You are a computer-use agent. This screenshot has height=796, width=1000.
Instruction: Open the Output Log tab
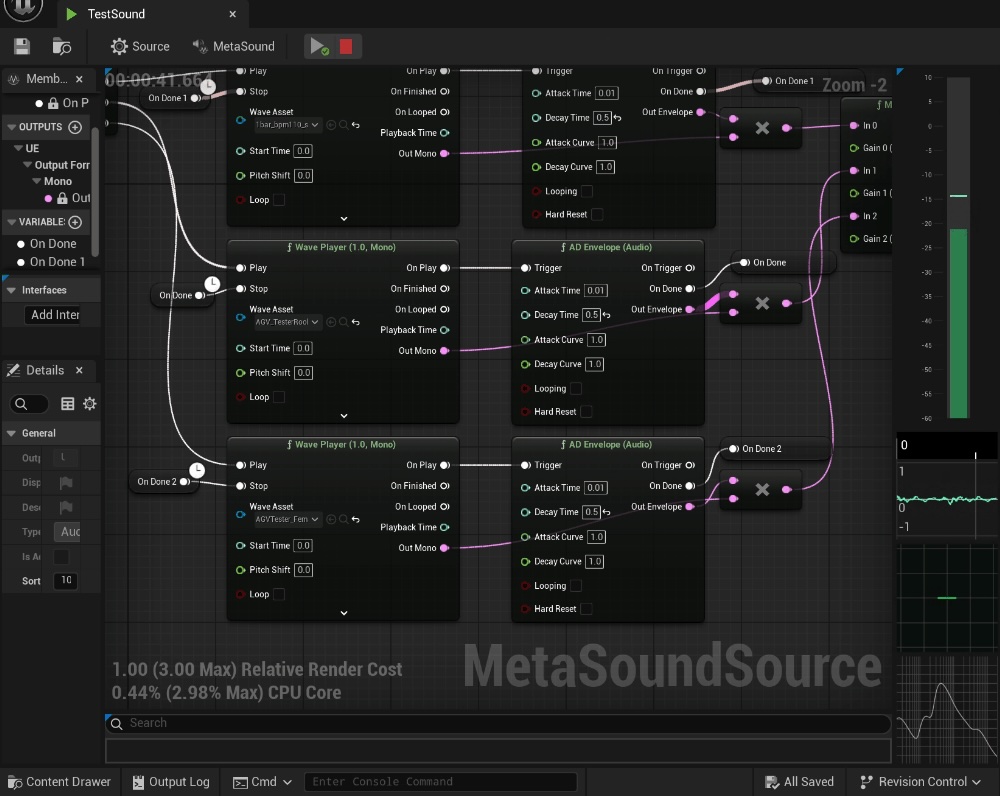point(170,782)
